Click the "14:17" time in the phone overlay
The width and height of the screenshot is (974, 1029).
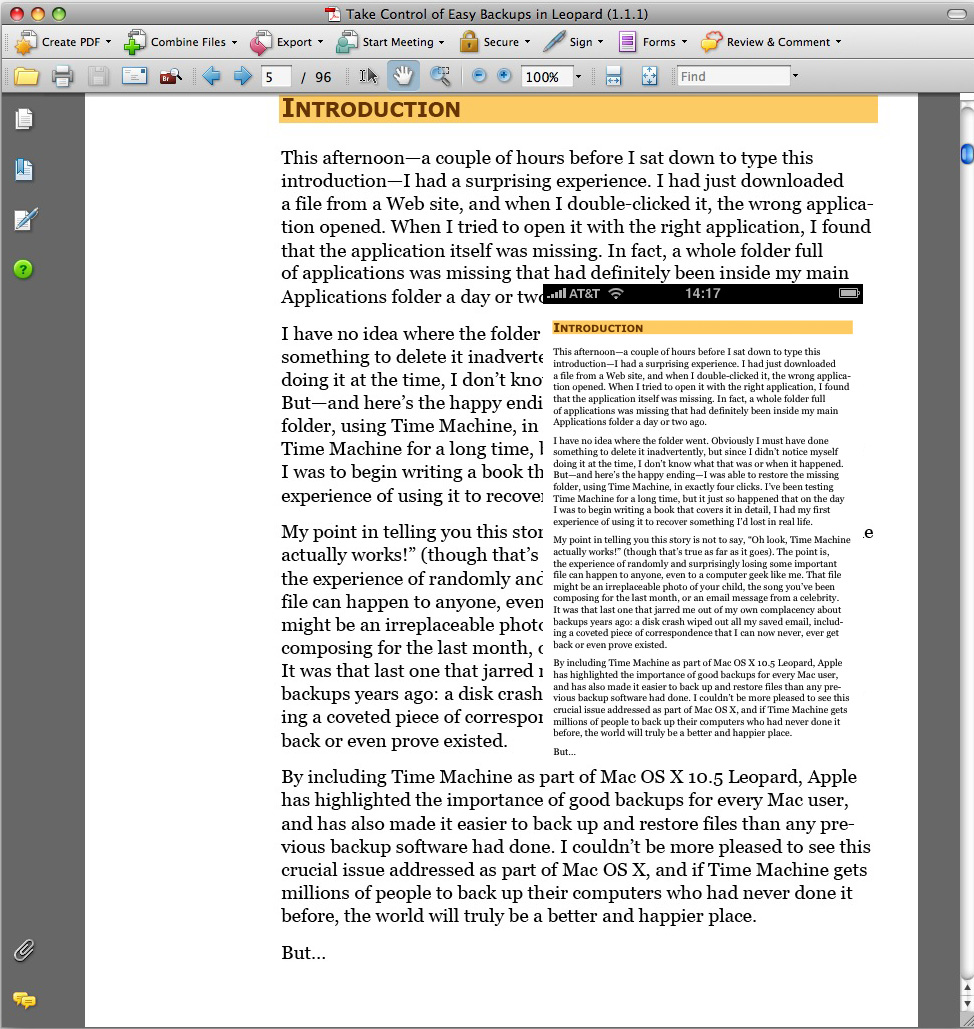[x=703, y=294]
